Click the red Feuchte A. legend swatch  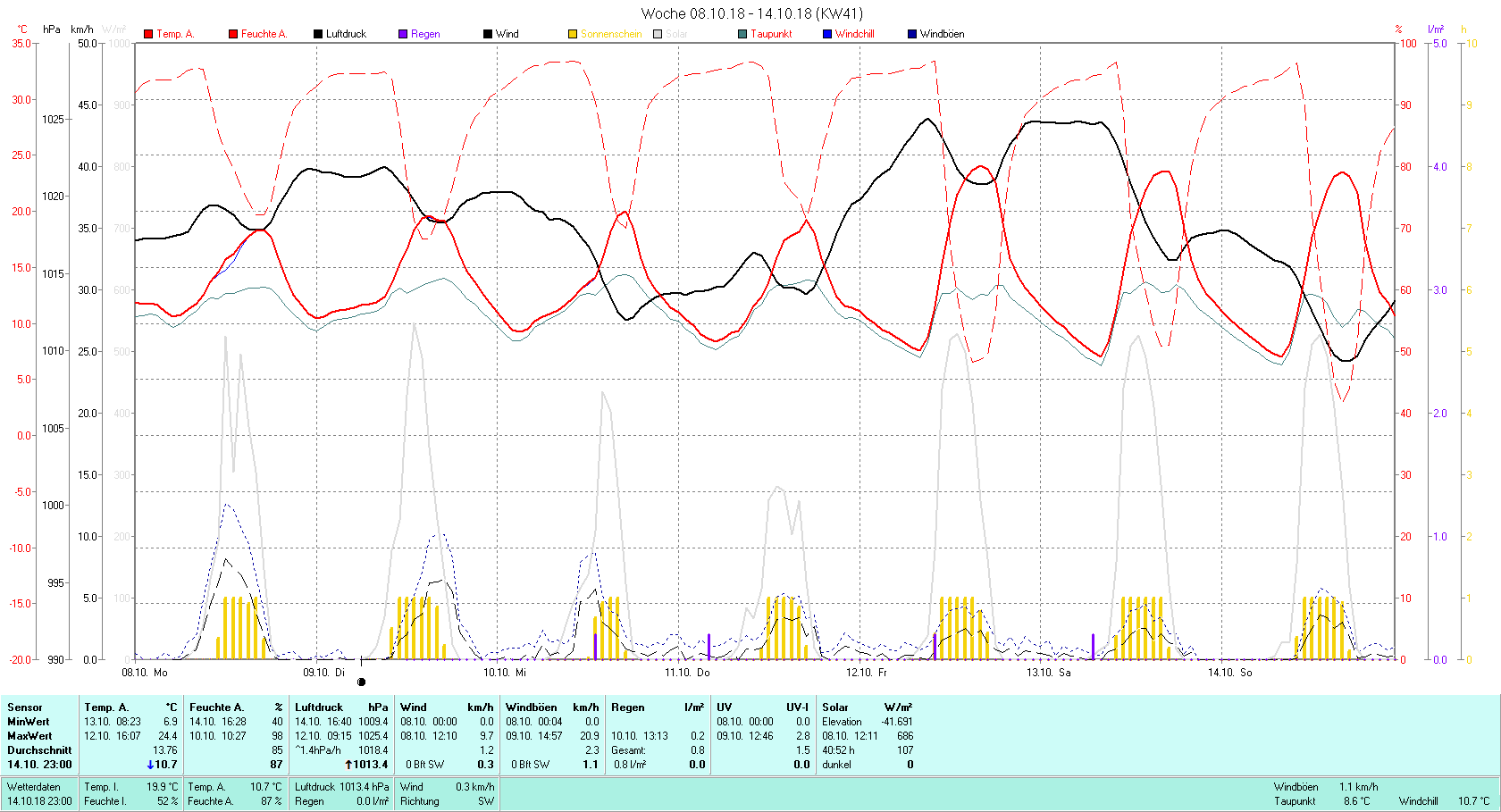[x=233, y=34]
